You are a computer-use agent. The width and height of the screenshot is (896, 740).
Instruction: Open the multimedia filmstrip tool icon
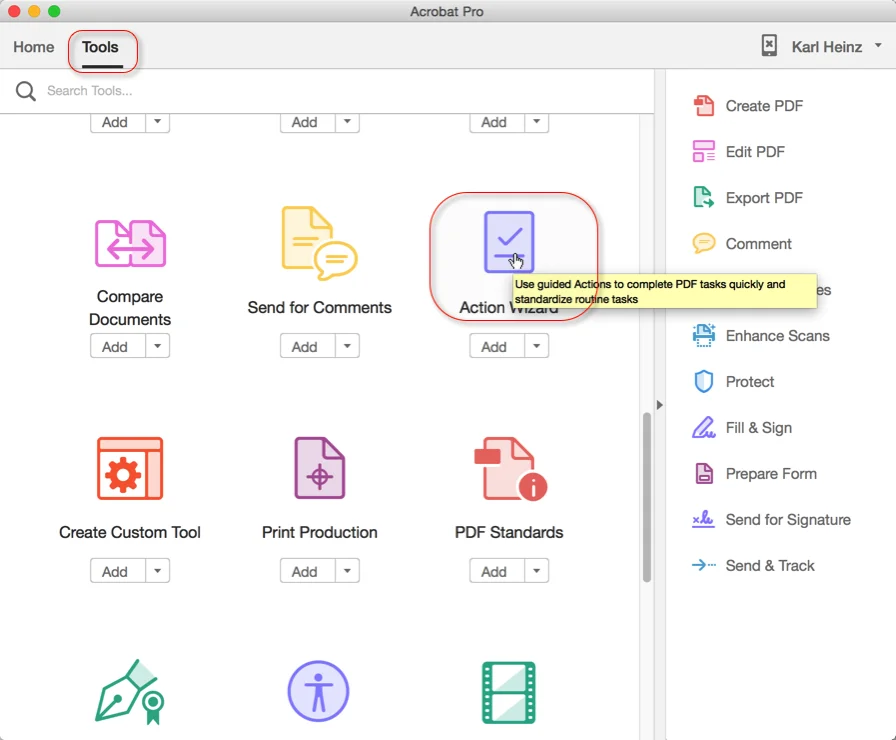(509, 690)
